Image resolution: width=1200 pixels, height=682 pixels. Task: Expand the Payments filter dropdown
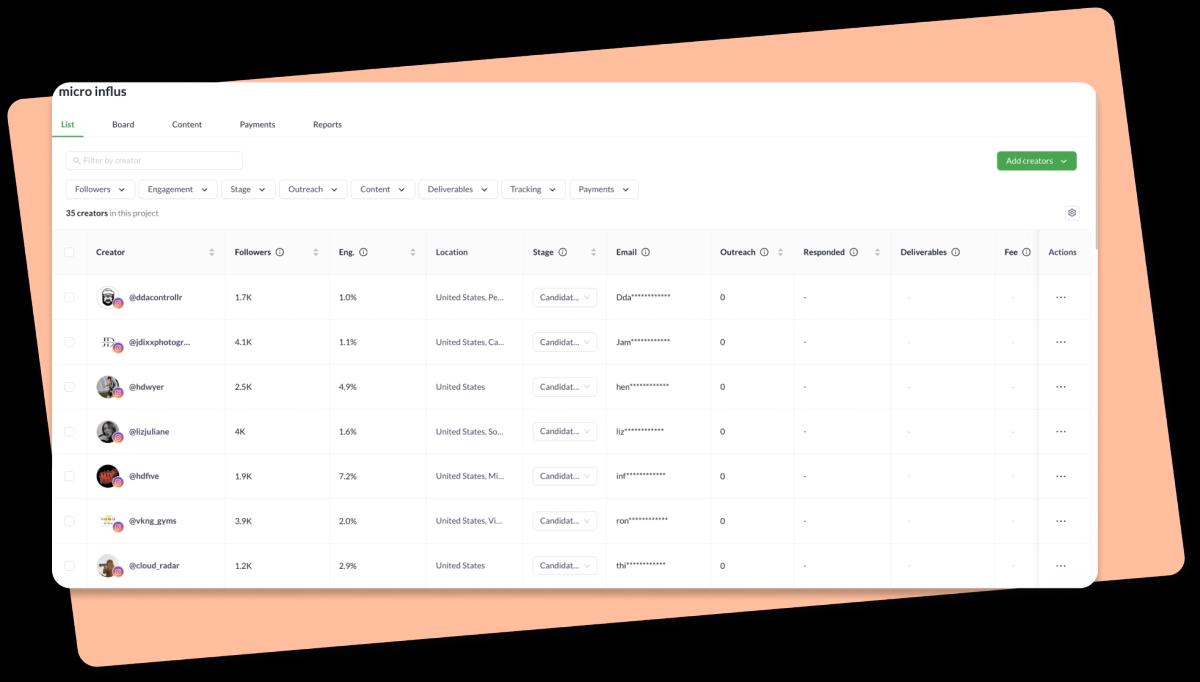tap(604, 189)
